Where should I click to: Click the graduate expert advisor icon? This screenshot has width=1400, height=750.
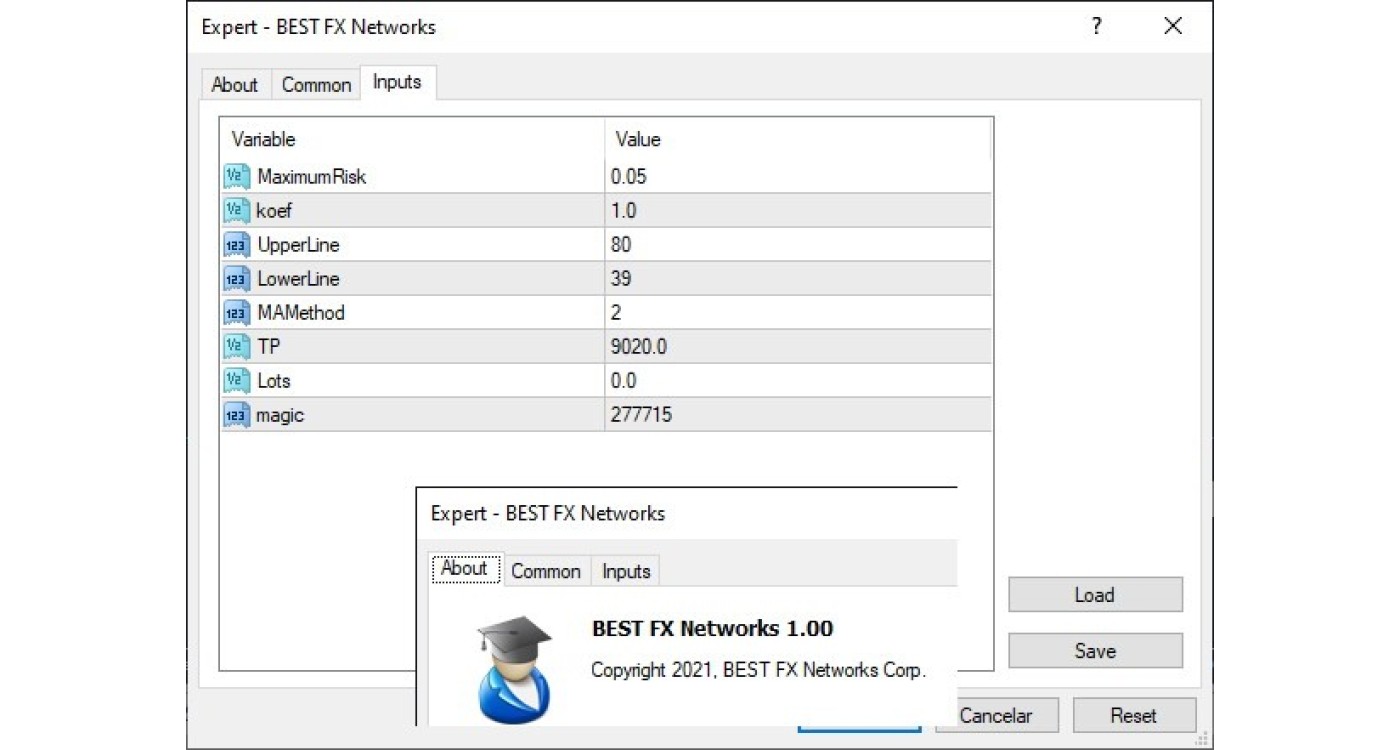pos(514,668)
